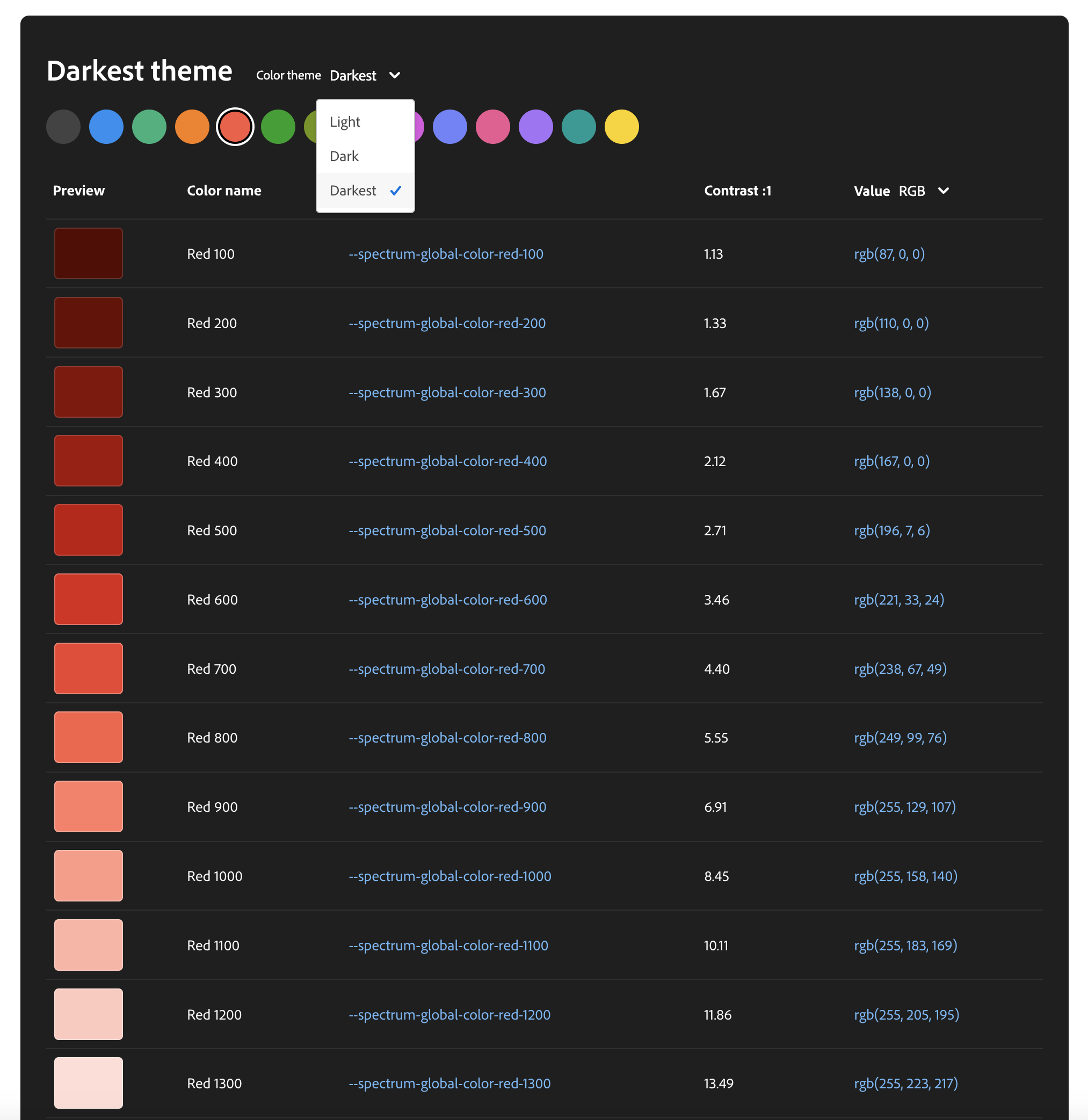
Task: Select the dark green color circle
Action: [278, 127]
